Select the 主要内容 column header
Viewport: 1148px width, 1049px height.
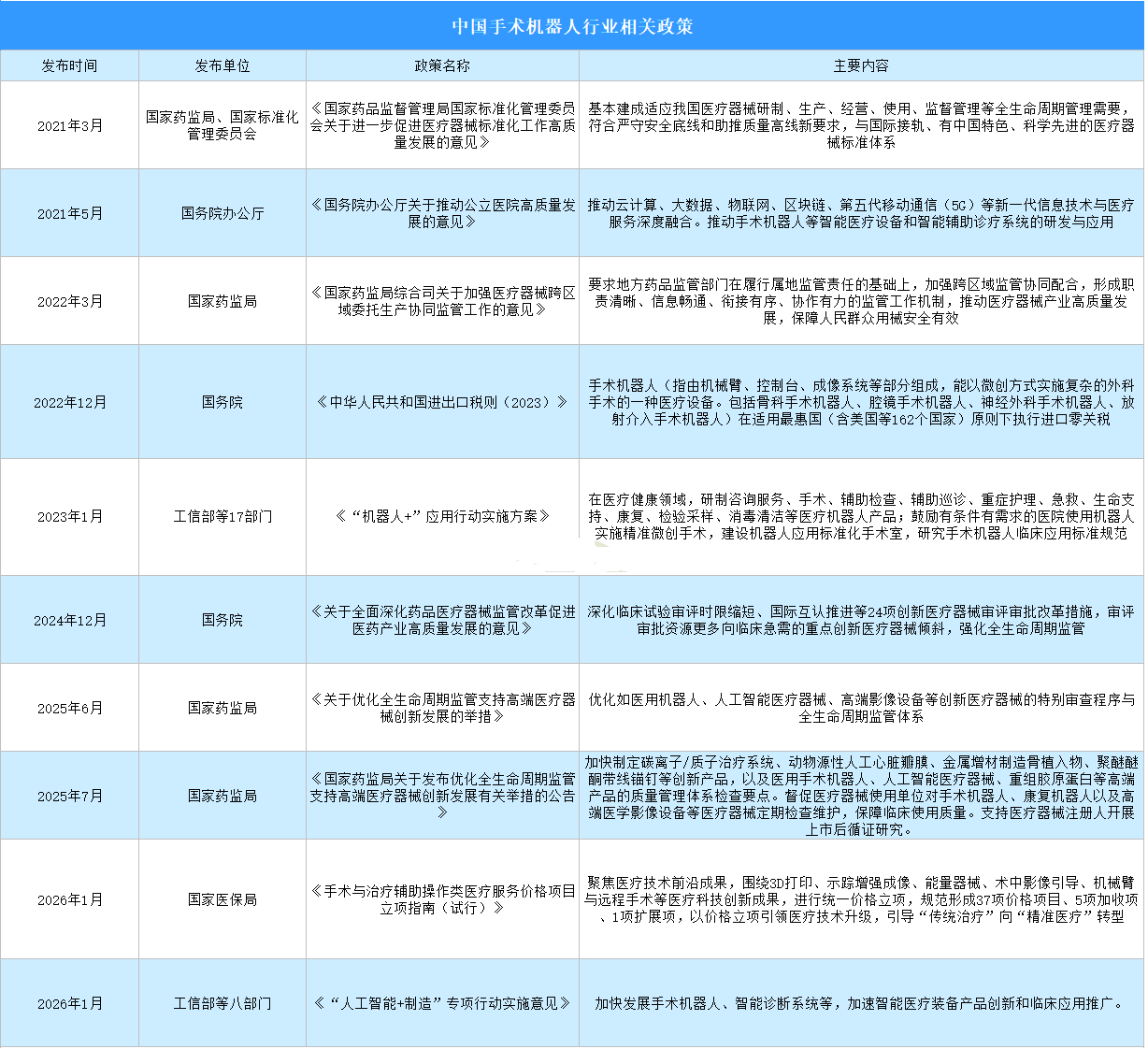coord(861,65)
